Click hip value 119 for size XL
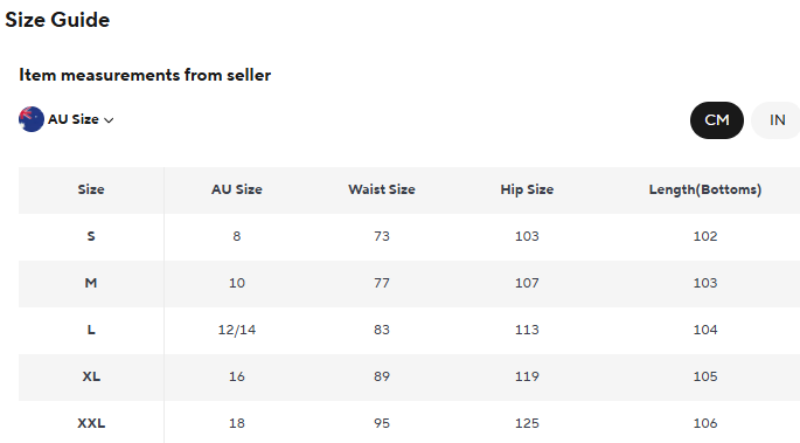 pos(527,377)
